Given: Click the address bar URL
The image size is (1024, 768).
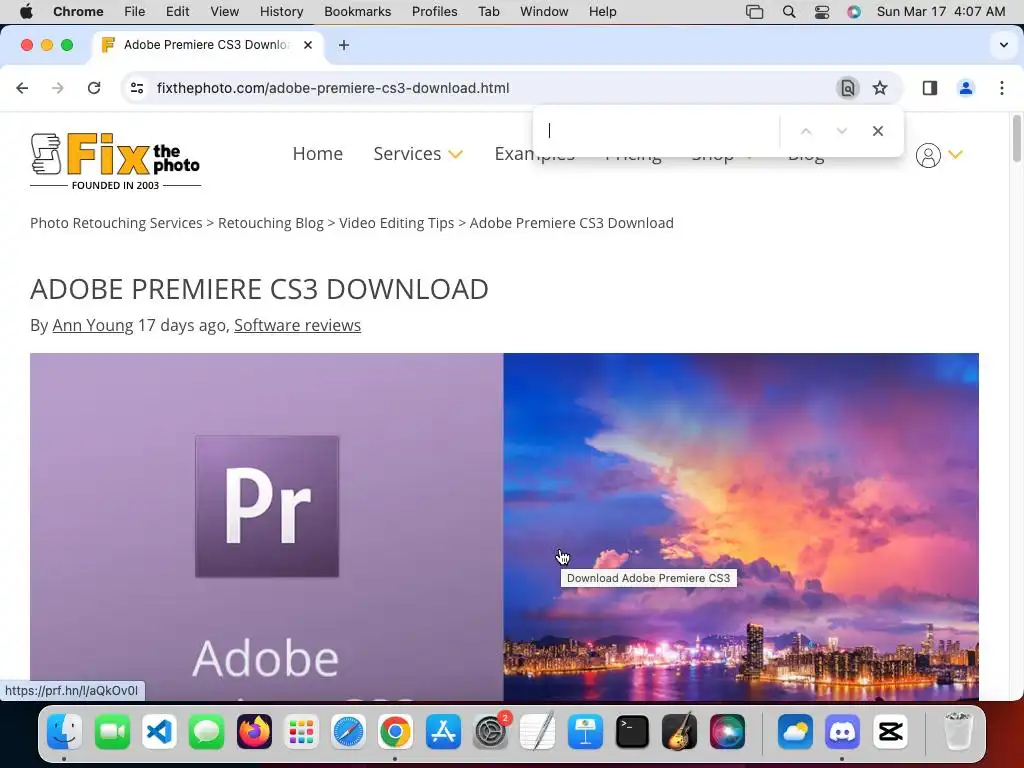Looking at the screenshot, I should (333, 88).
